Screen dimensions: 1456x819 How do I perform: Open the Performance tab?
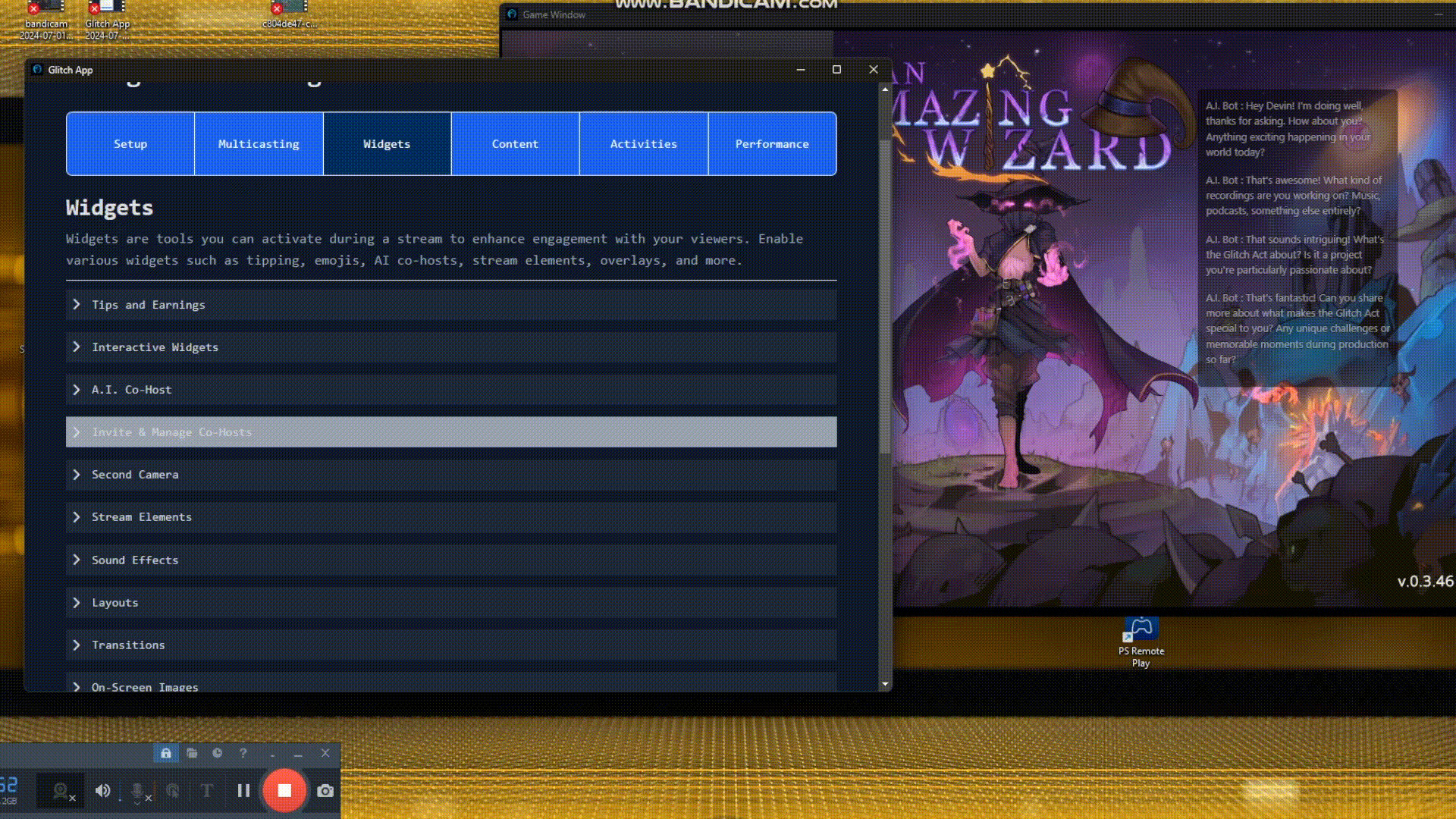(x=772, y=144)
